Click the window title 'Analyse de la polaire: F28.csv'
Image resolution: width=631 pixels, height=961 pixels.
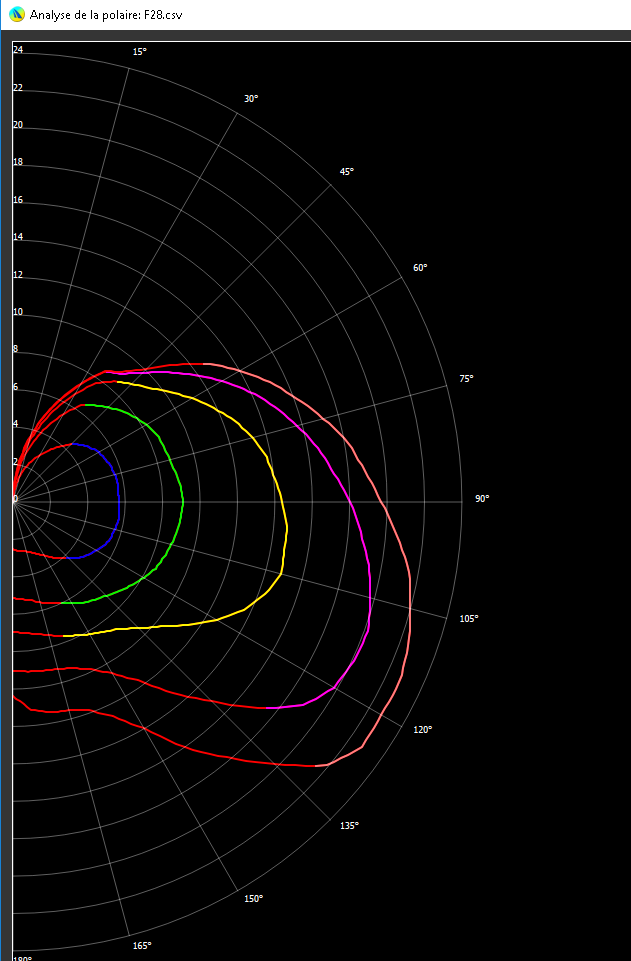coord(105,14)
